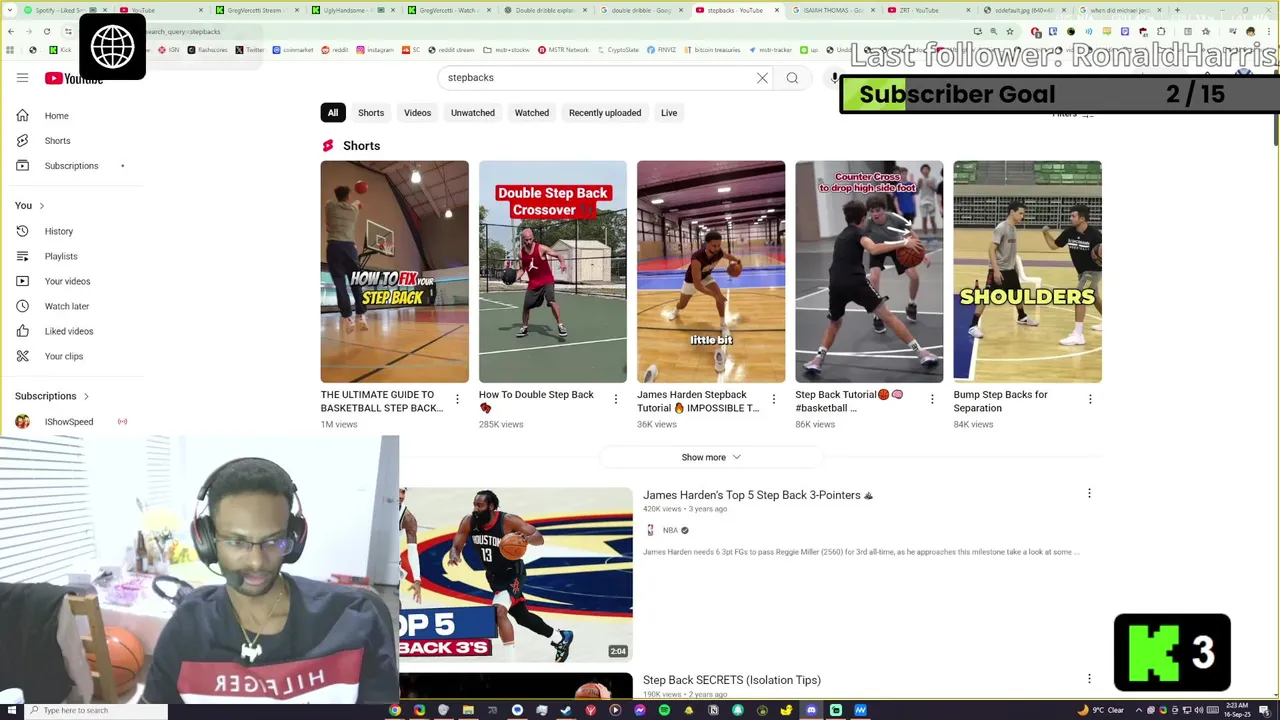This screenshot has width=1280, height=720.
Task: Open options for James Harden Stepback Tutorial
Action: (x=773, y=400)
